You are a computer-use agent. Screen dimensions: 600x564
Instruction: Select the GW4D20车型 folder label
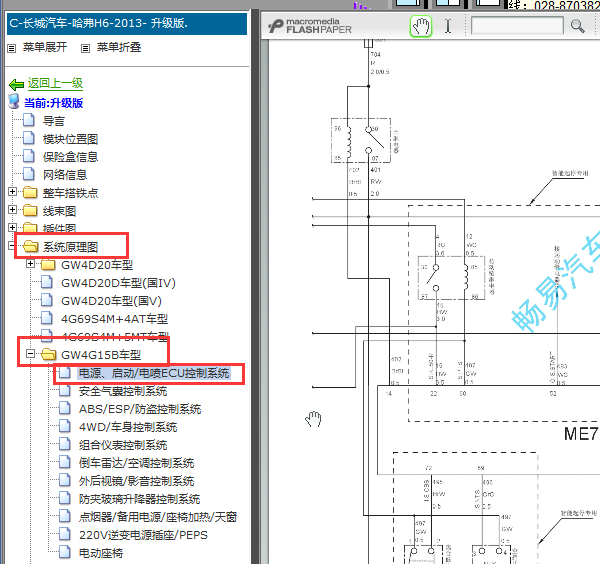[97, 265]
